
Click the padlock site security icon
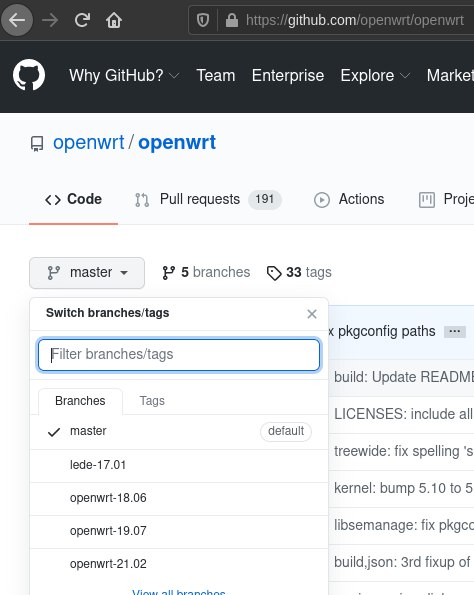(231, 20)
